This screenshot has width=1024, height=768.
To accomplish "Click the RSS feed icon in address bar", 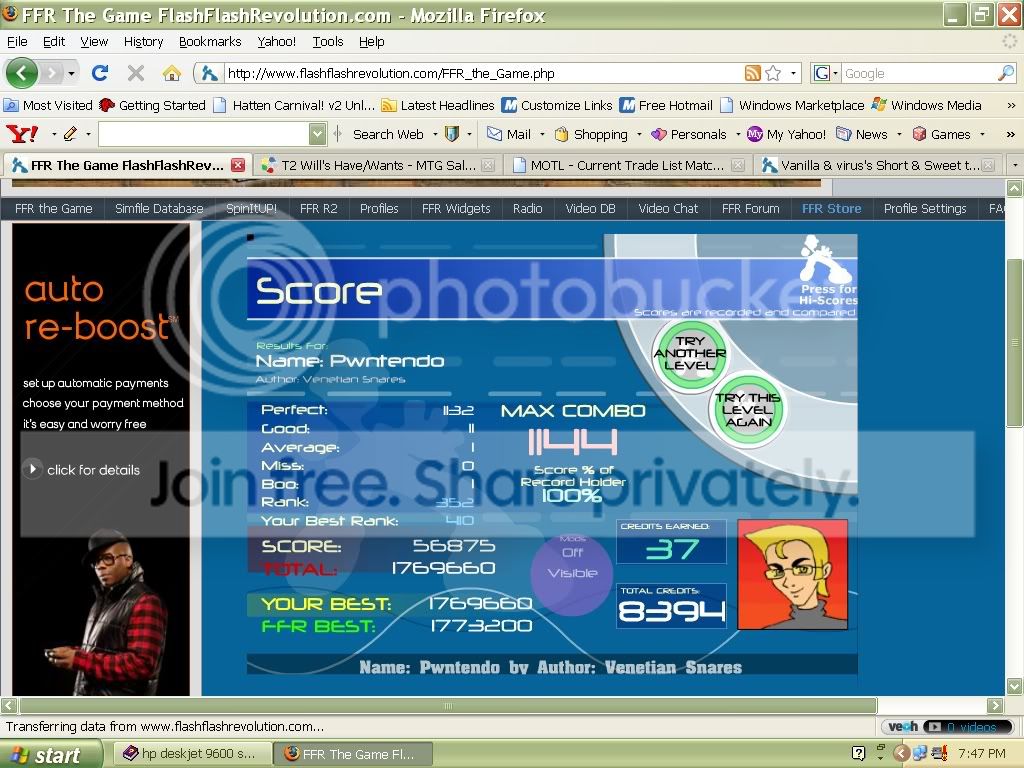I will tap(752, 73).
